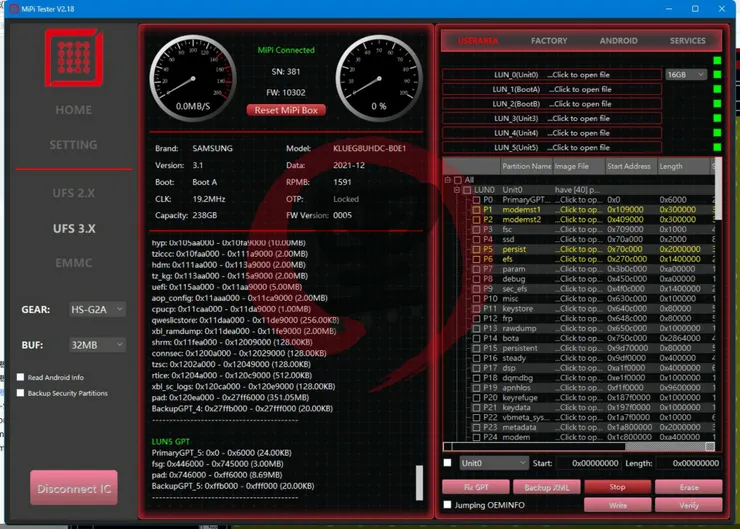This screenshot has width=740, height=529.
Task: Click the Disconnect IC button
Action: (x=74, y=488)
